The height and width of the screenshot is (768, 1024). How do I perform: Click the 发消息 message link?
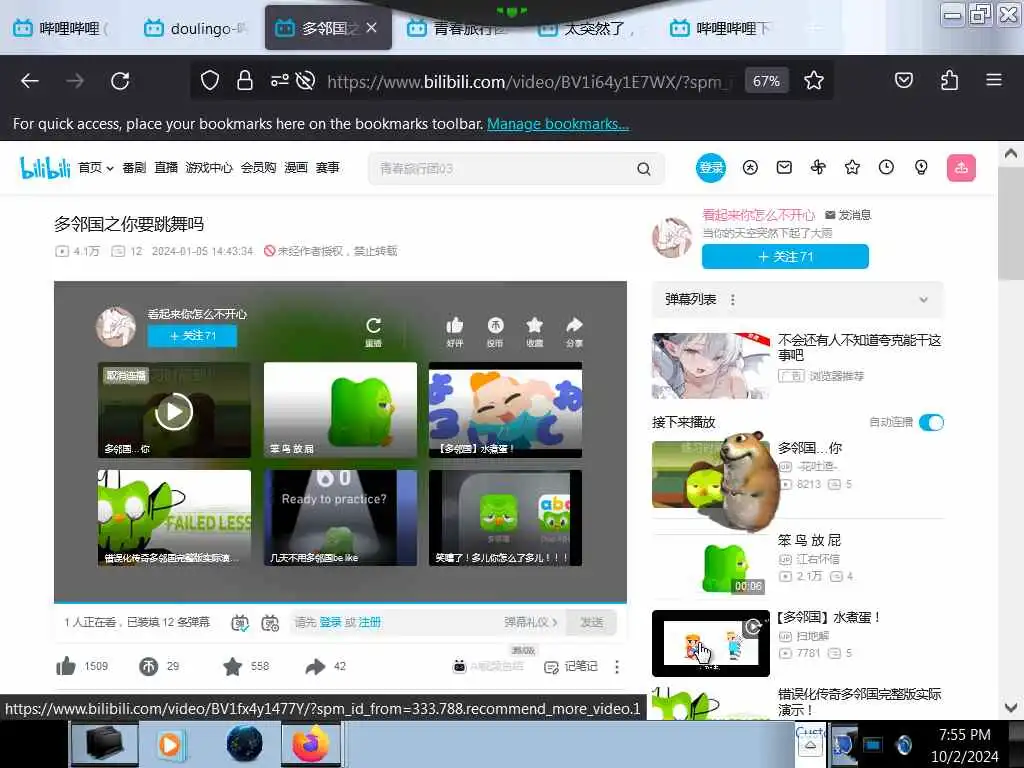click(x=848, y=215)
